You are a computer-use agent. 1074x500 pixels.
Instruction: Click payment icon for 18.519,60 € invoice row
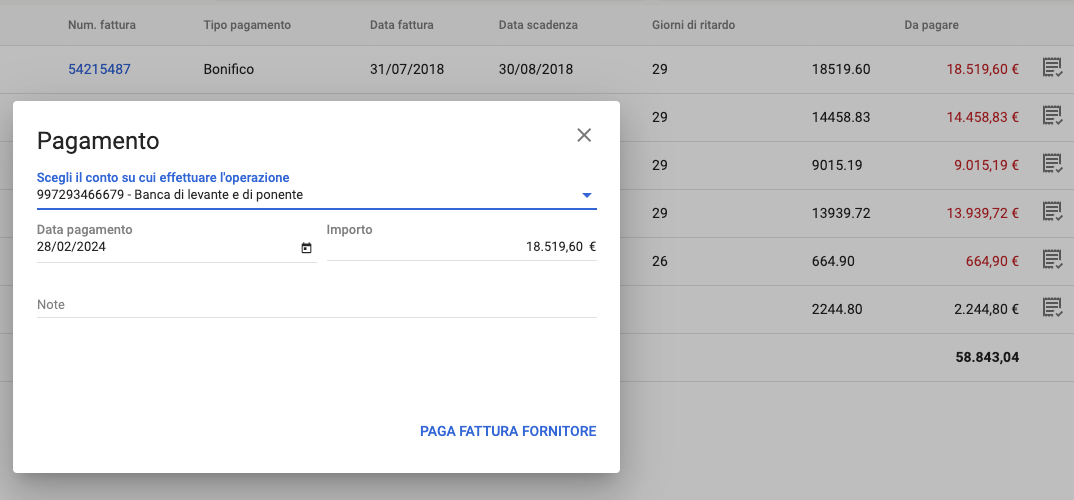pyautogui.click(x=1052, y=68)
